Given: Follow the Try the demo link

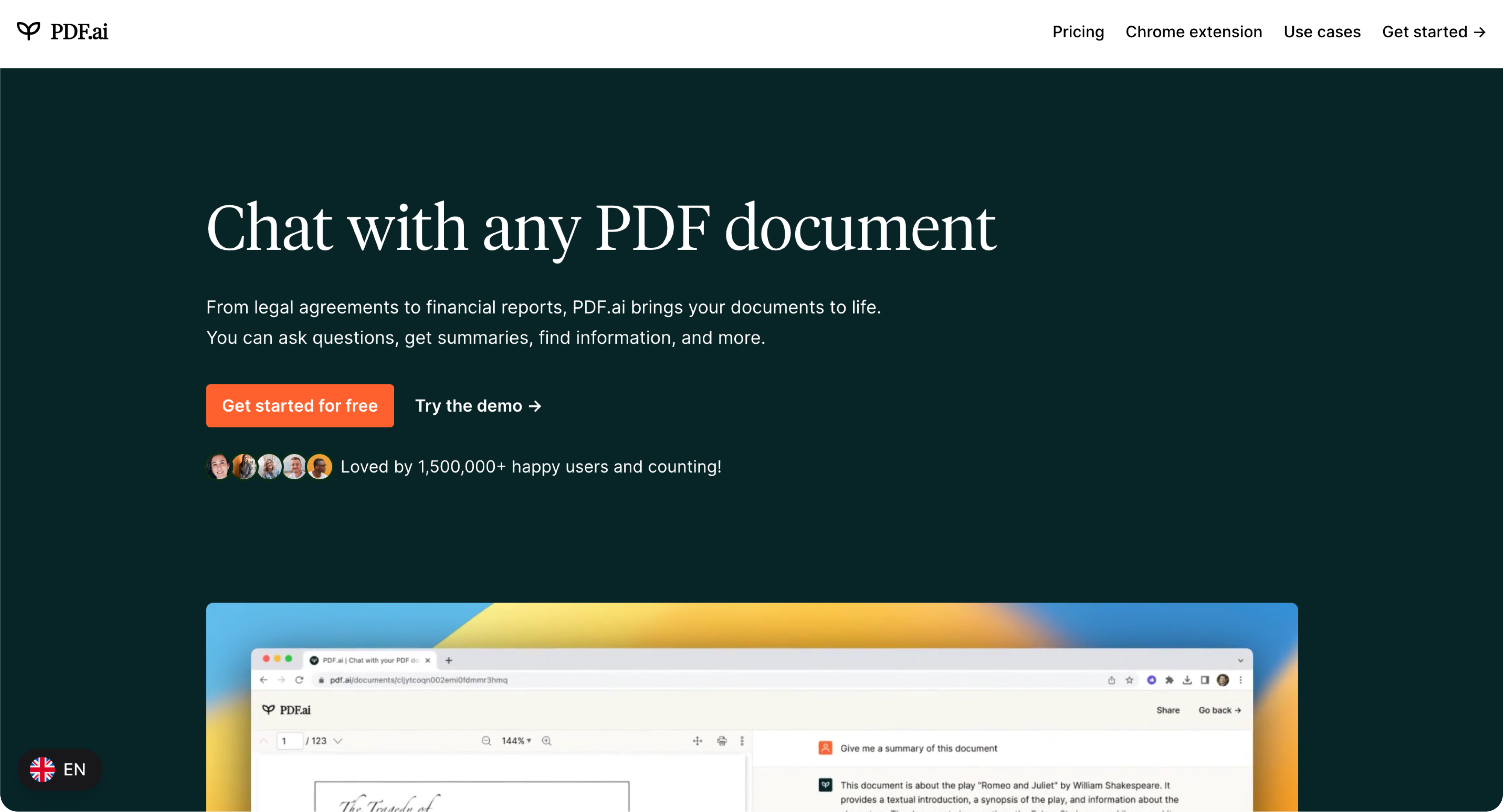Looking at the screenshot, I should click(x=478, y=406).
